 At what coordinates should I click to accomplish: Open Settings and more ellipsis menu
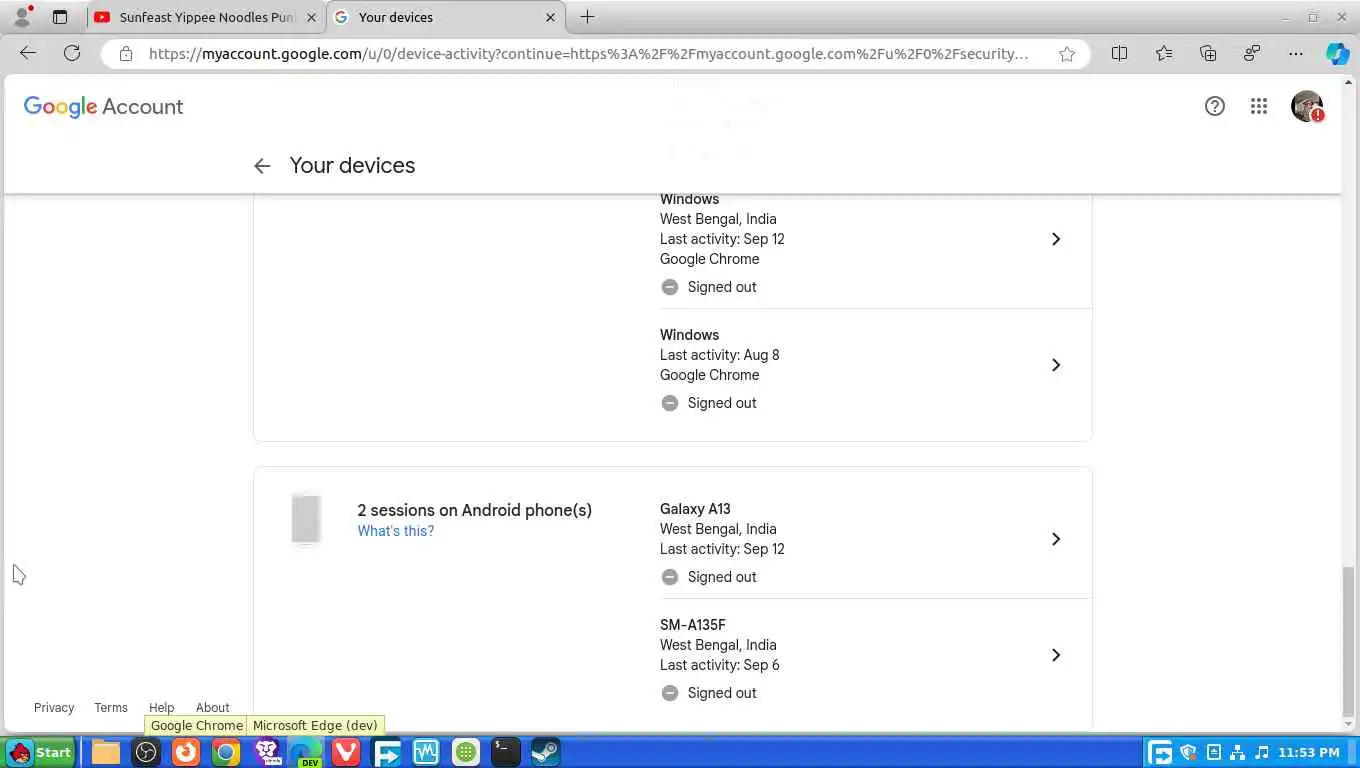tap(1296, 54)
